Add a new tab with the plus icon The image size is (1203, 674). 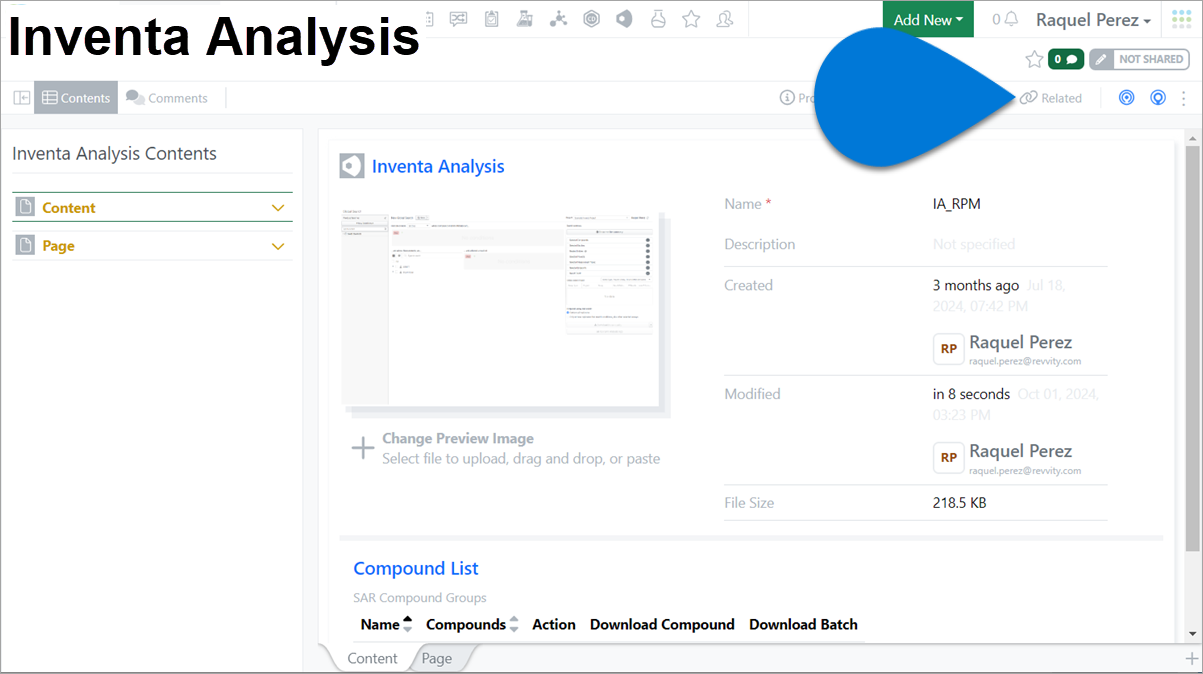[1191, 658]
